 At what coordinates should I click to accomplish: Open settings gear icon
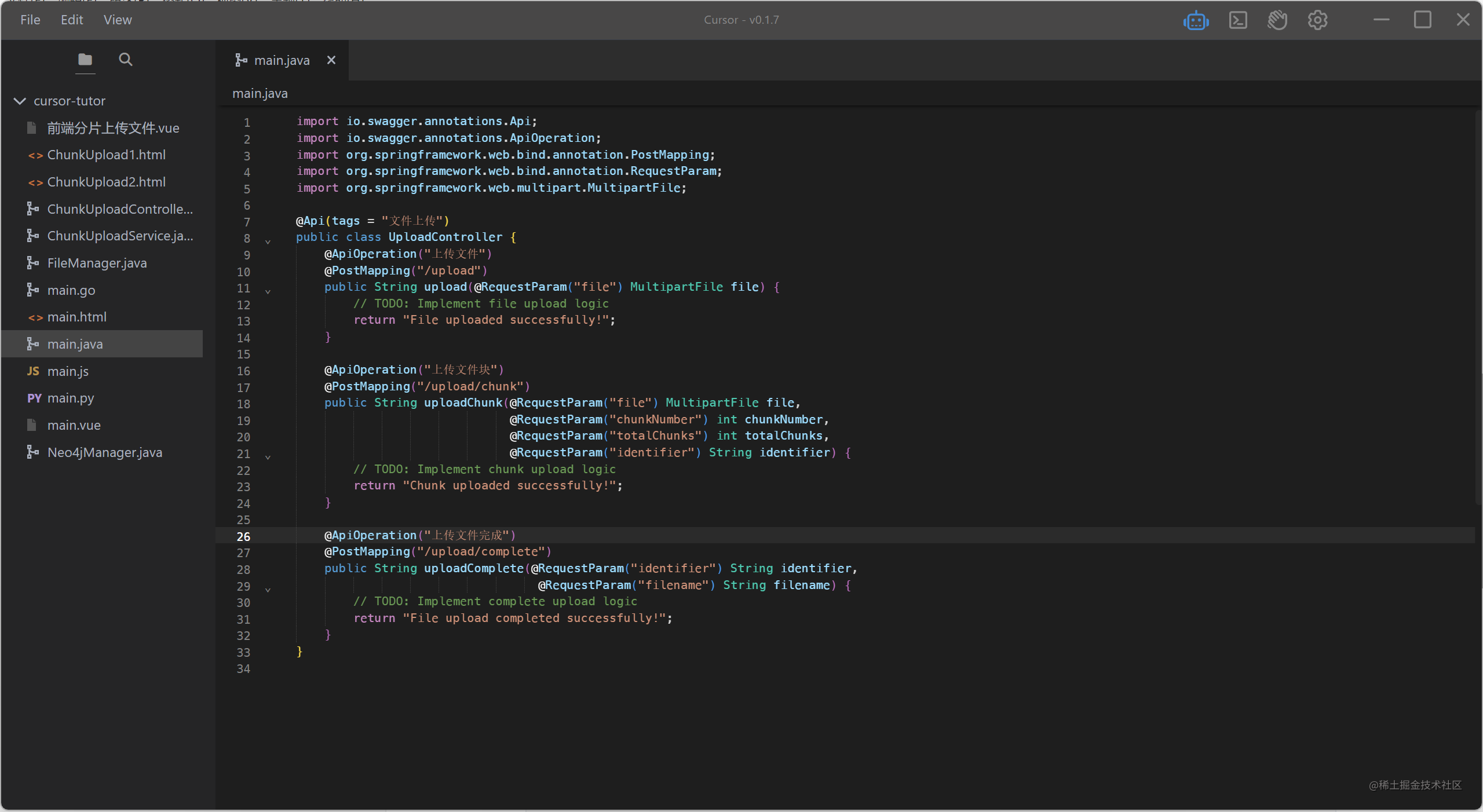(1317, 21)
